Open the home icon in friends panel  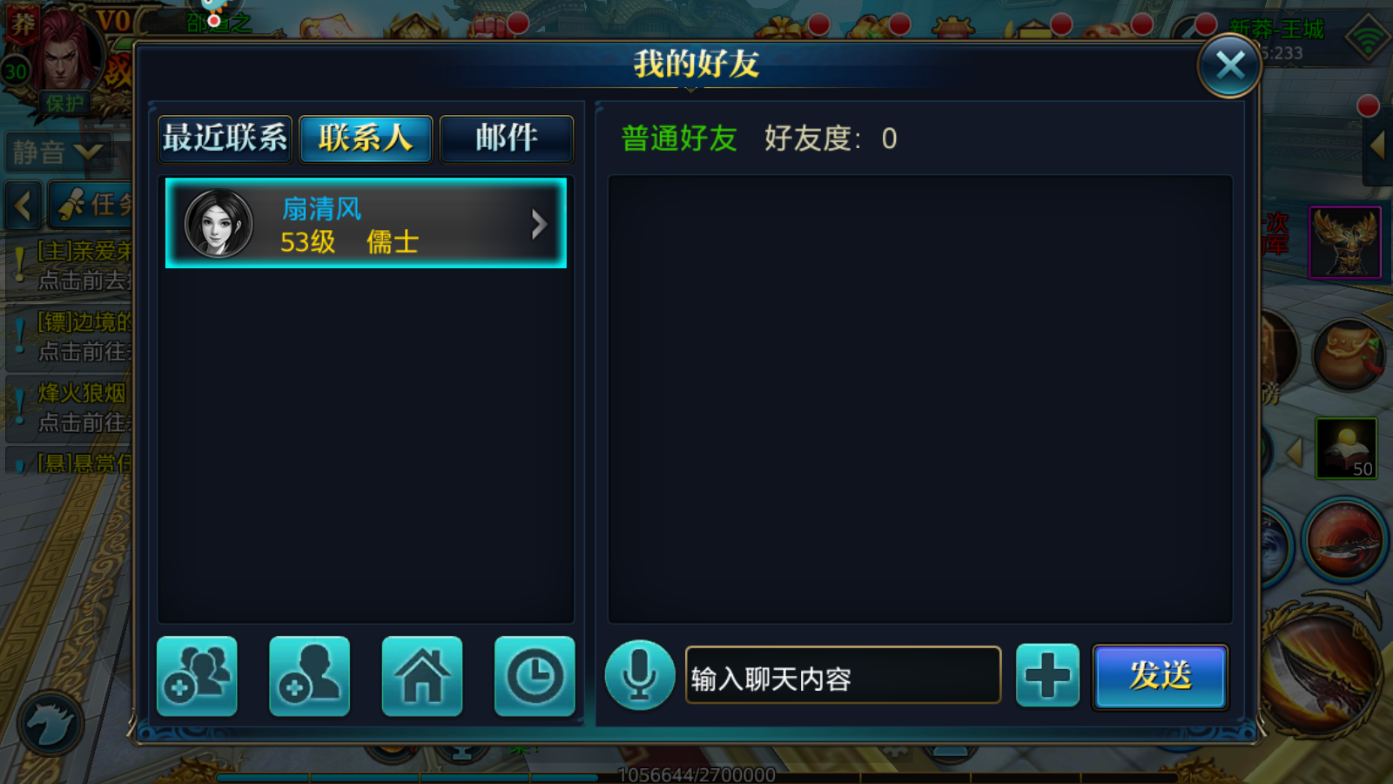[422, 676]
